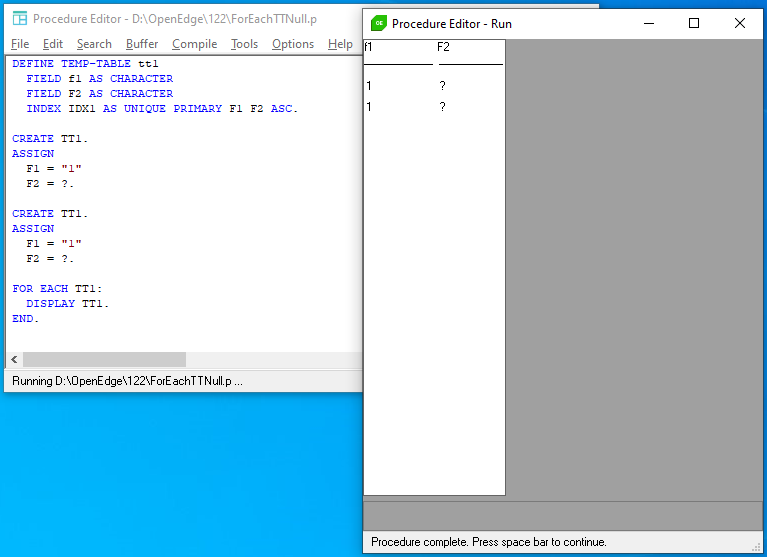Click the INDEX IDX1 AS UNIQUE PRIMARY line
Viewport: 767px width, 557px height.
click(x=162, y=109)
